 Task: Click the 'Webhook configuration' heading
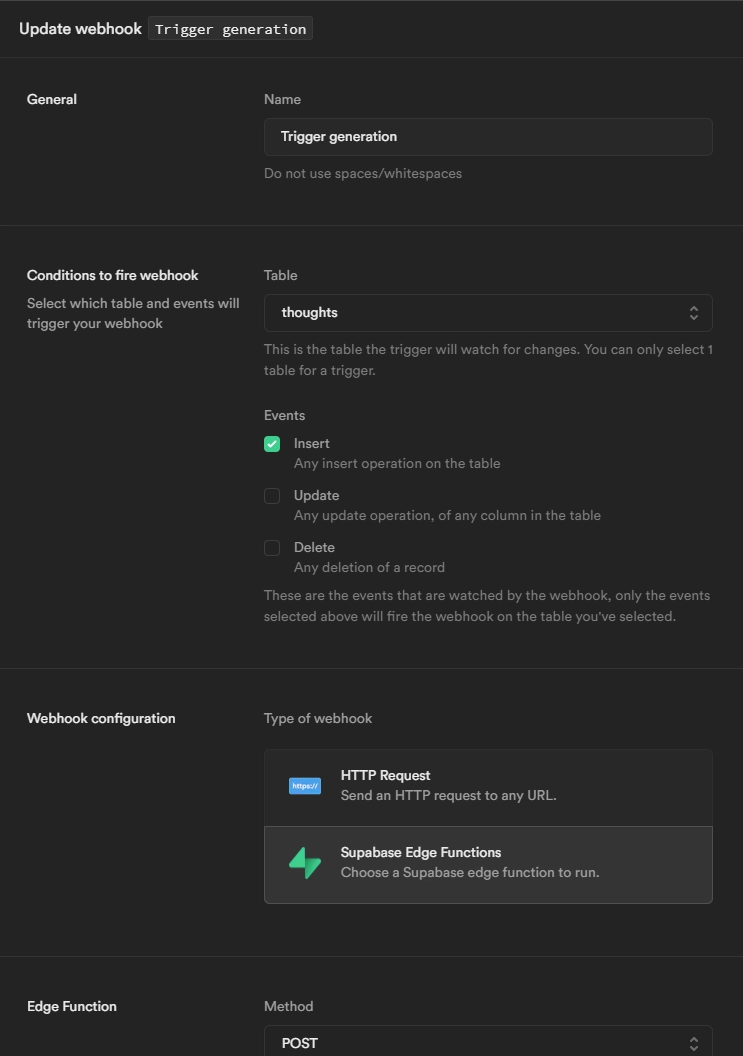tap(101, 719)
